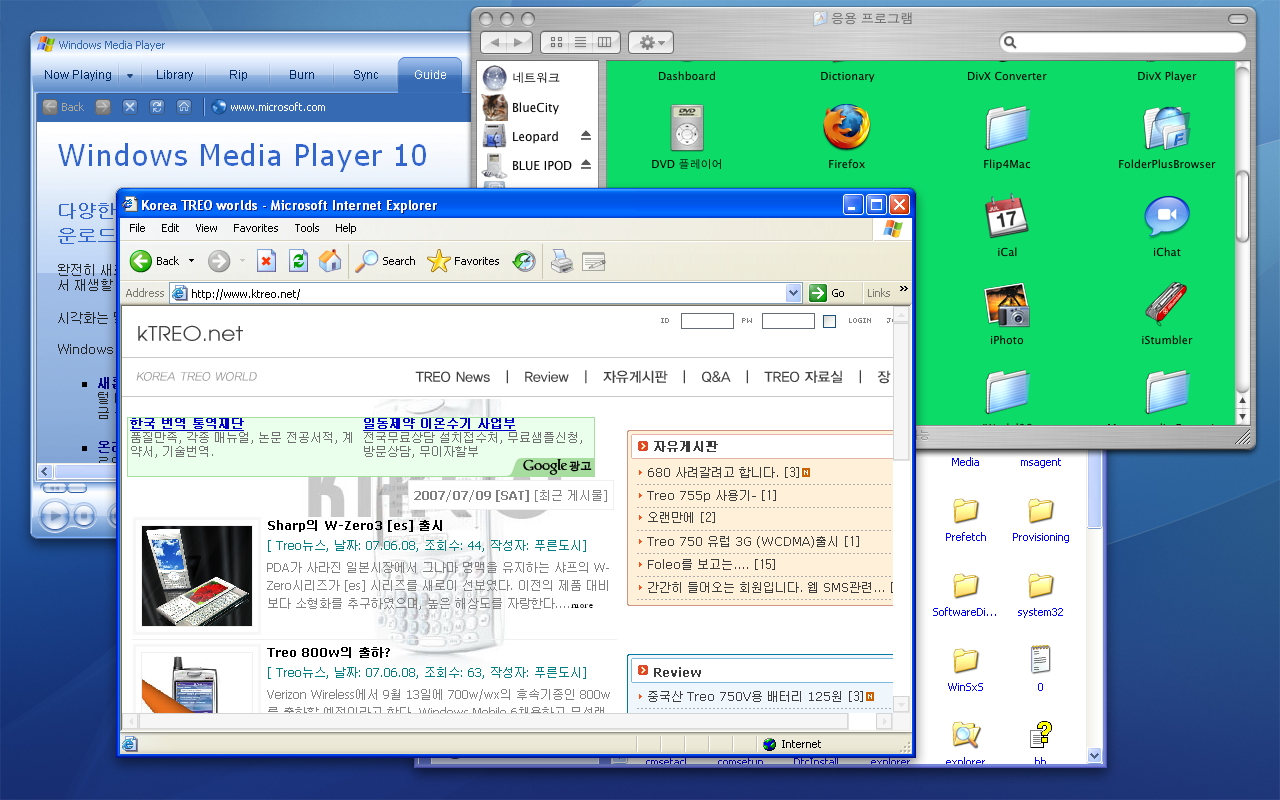
Task: Open the Search pane in Internet Explorer
Action: tap(386, 261)
